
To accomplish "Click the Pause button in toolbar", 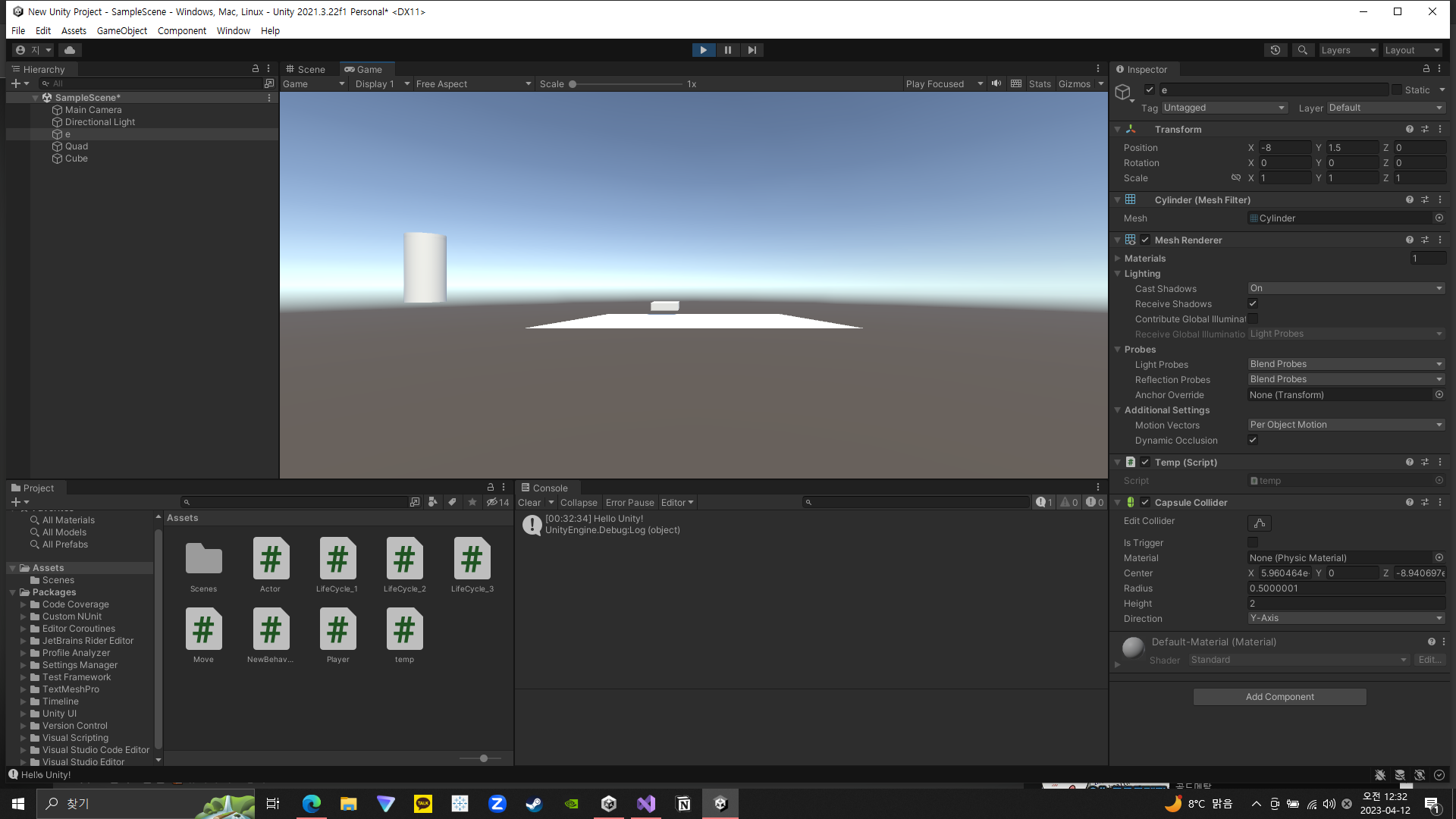I will (x=727, y=50).
